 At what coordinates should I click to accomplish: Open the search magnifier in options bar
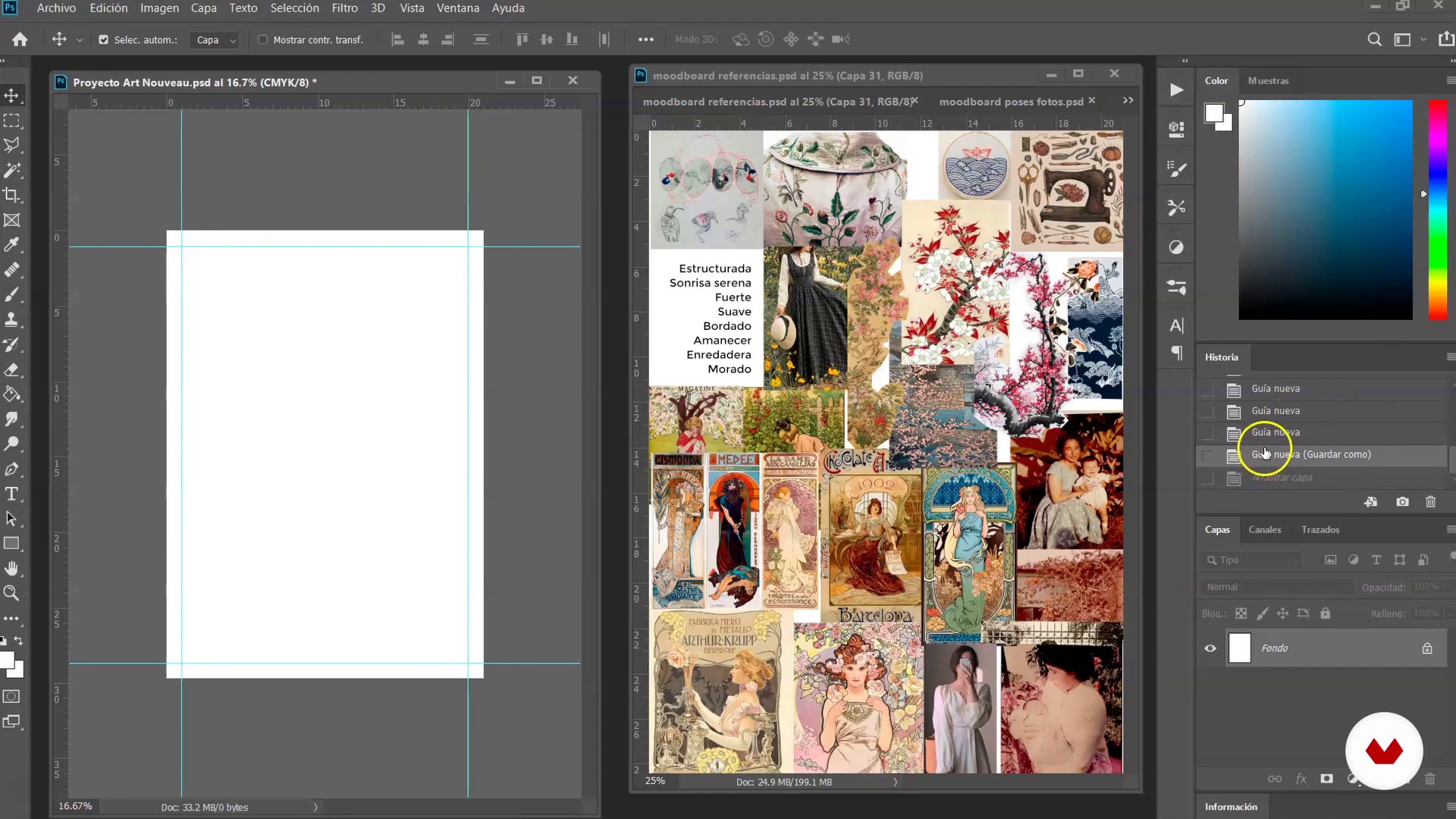pyautogui.click(x=1374, y=39)
